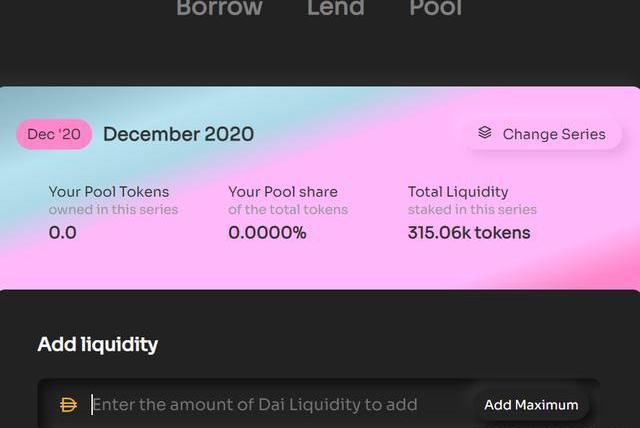Click the Your Pool share label
The height and width of the screenshot is (428, 640).
click(283, 191)
